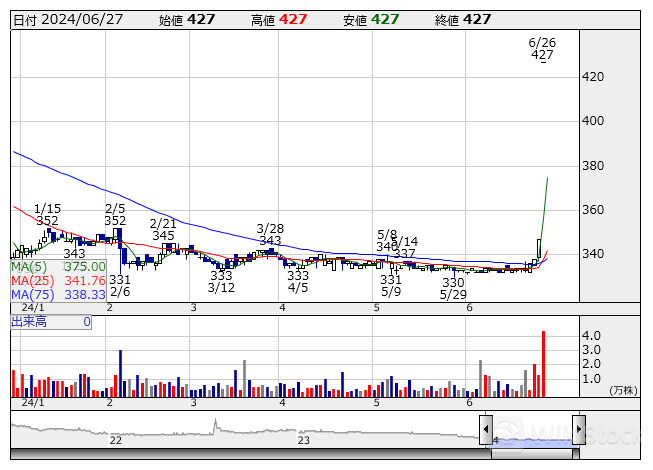This screenshot has height=470, width=653.
Task: Click the MA(5) 375.00 legend label
Action: click(59, 267)
